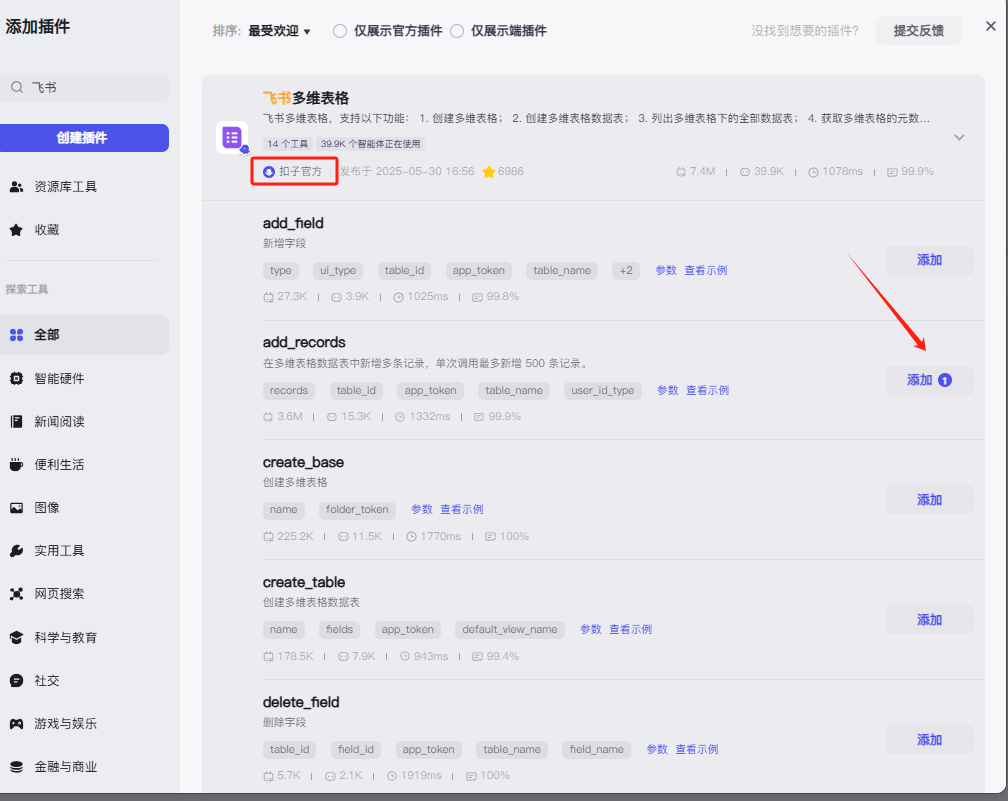Click the user_id_type parameter tag
Image resolution: width=1008 pixels, height=801 pixels.
(x=602, y=390)
